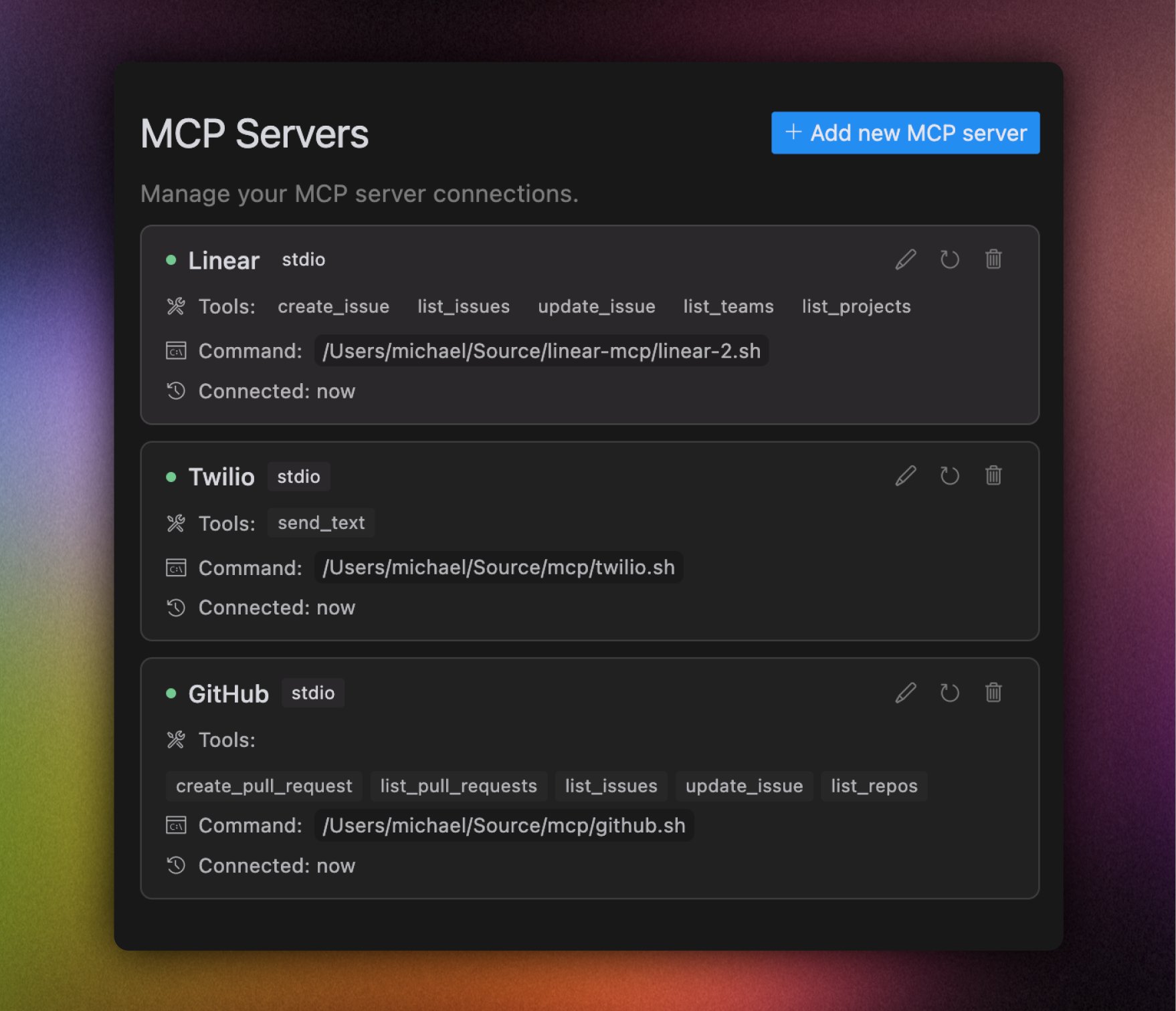The image size is (1176, 1011).
Task: Edit the Linear server with pencil icon
Action: [x=906, y=259]
